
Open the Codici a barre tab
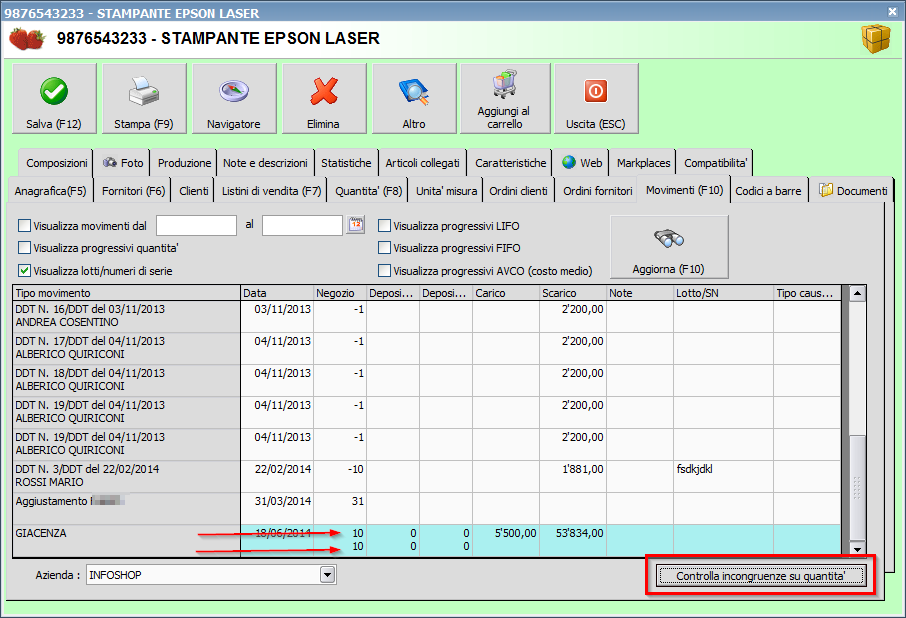(x=768, y=191)
